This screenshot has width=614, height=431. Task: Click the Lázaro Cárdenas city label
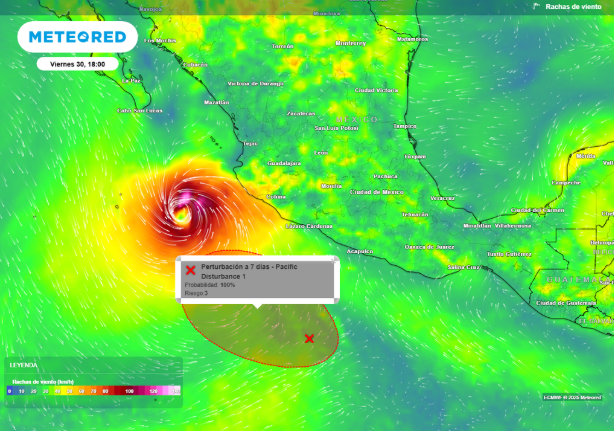(x=309, y=226)
